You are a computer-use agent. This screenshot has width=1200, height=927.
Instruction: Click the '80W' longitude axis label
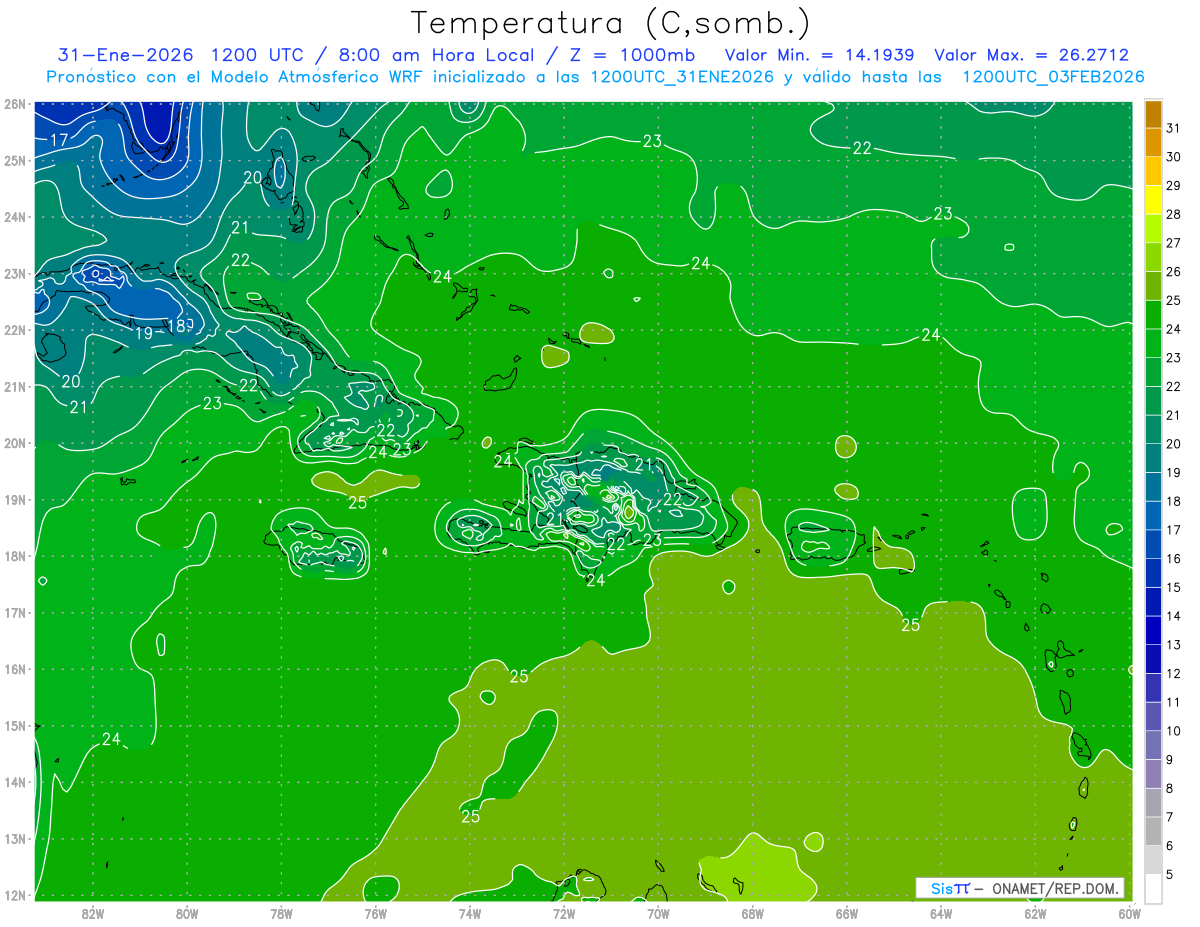pyautogui.click(x=187, y=913)
